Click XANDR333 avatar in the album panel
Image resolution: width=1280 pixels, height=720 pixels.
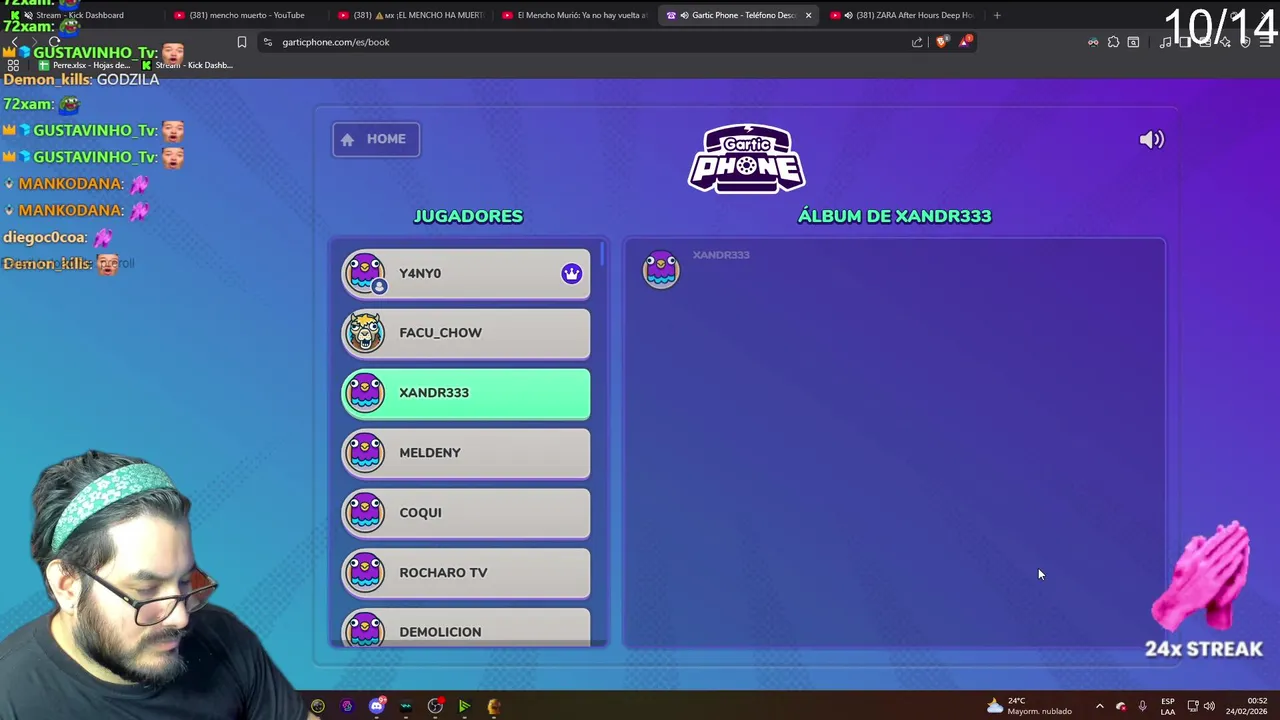pos(661,269)
